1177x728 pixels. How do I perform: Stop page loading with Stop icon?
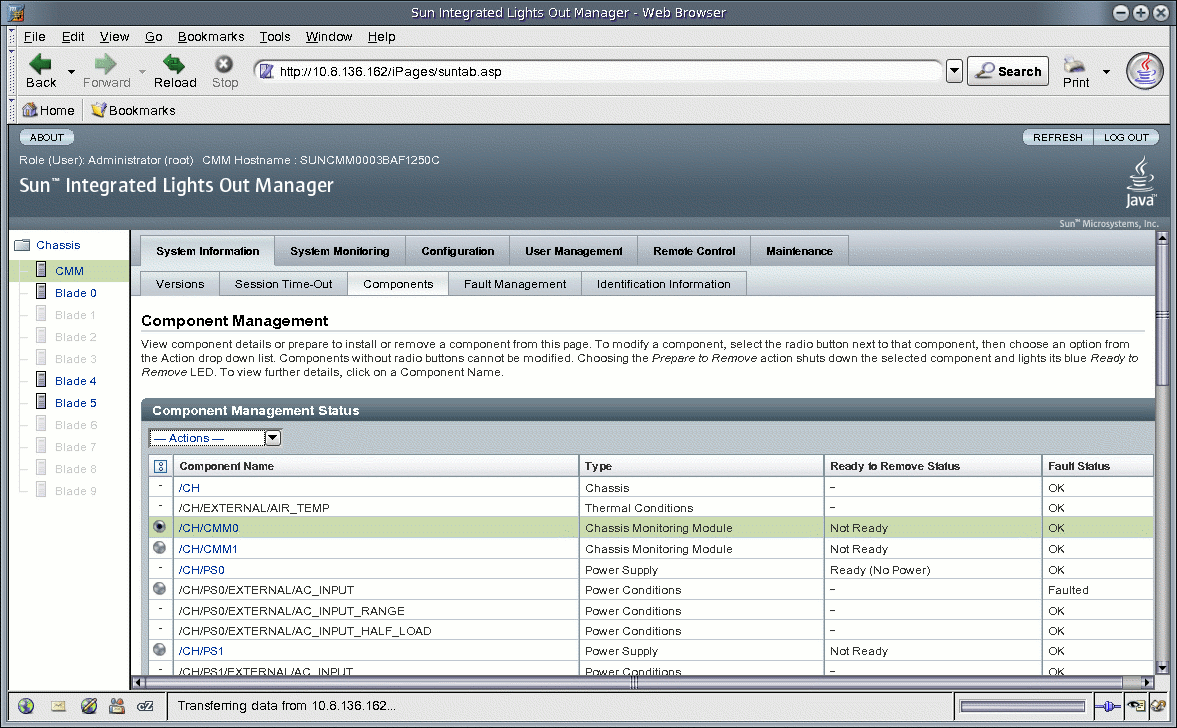(224, 65)
